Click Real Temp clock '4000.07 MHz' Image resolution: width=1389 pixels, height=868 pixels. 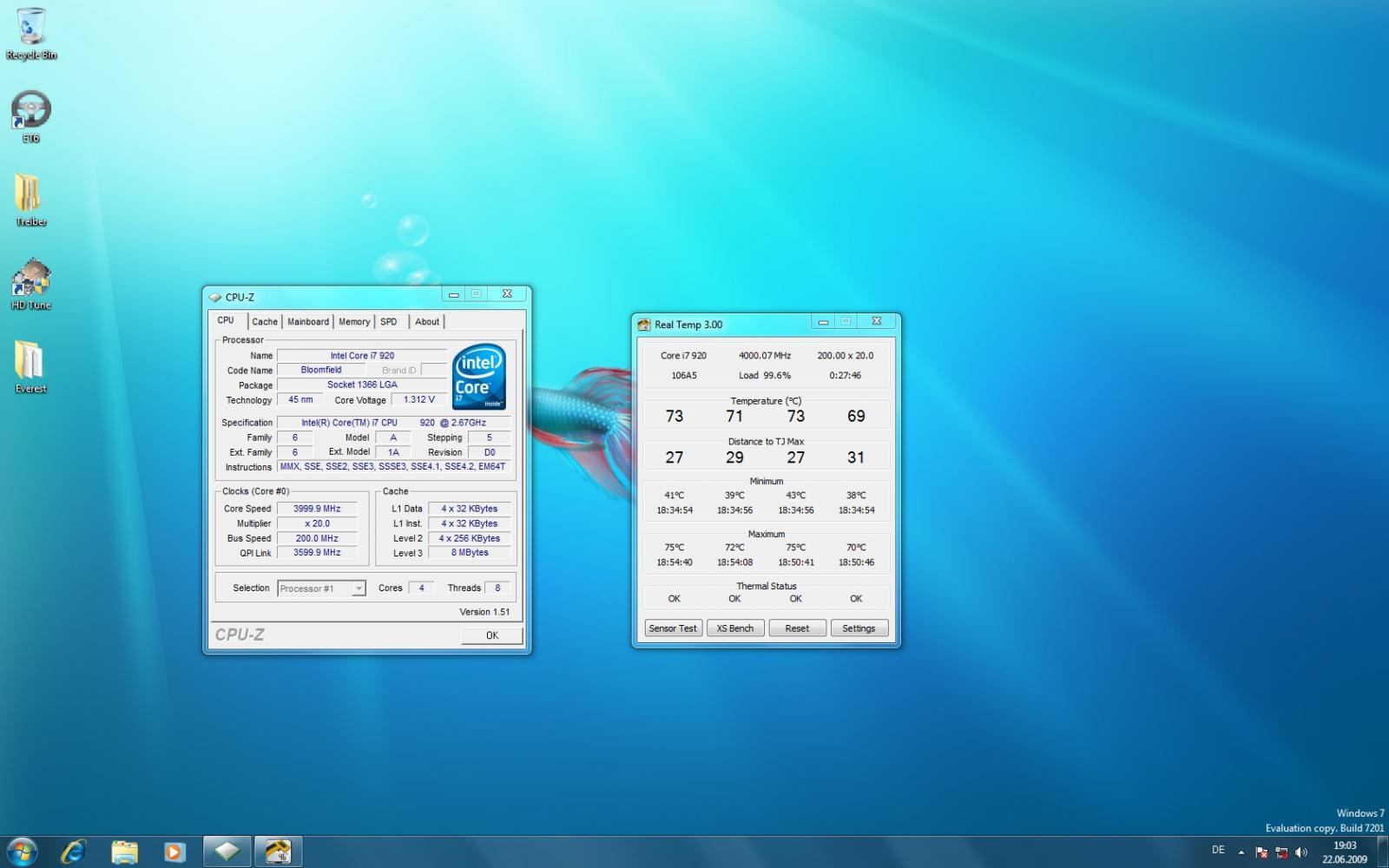click(765, 356)
